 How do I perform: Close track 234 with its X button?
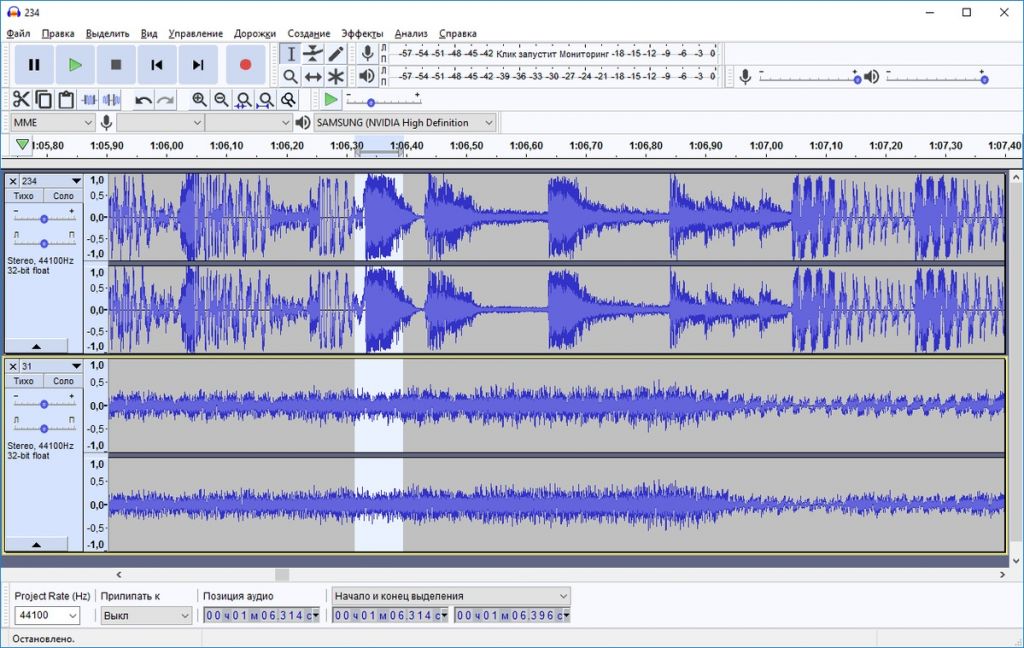click(13, 181)
